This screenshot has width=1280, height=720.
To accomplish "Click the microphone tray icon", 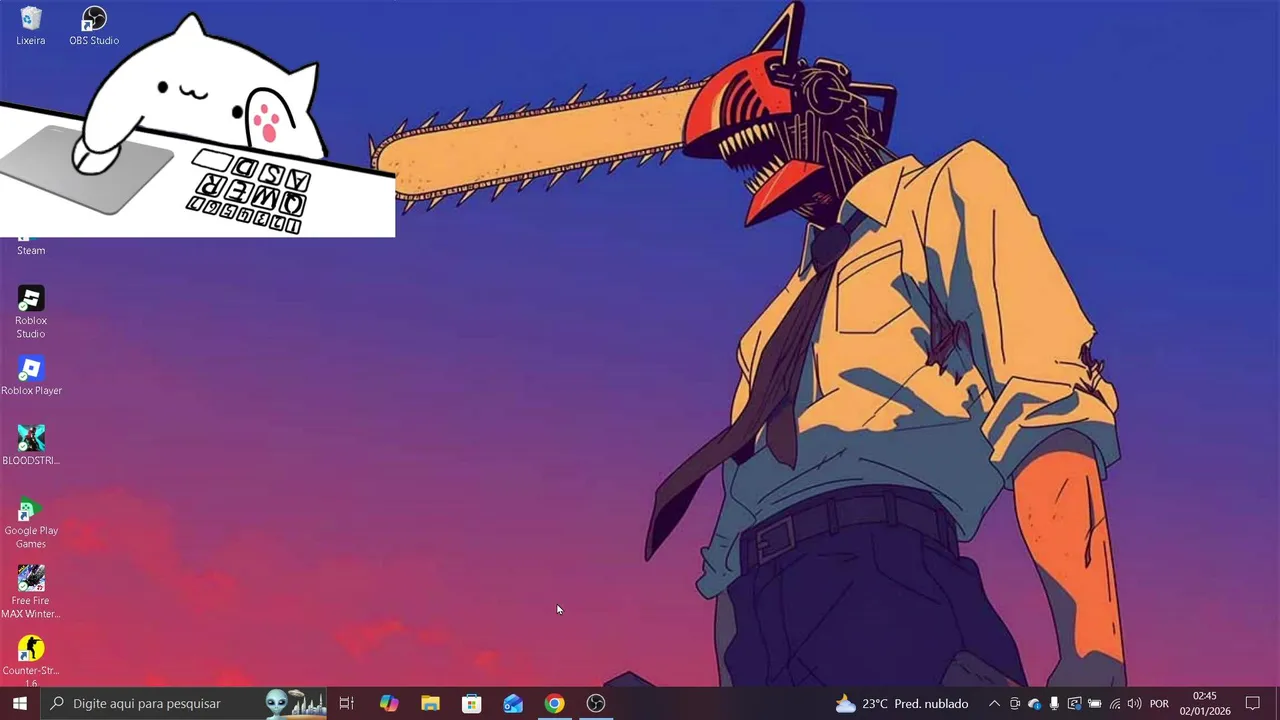I will [x=1054, y=704].
